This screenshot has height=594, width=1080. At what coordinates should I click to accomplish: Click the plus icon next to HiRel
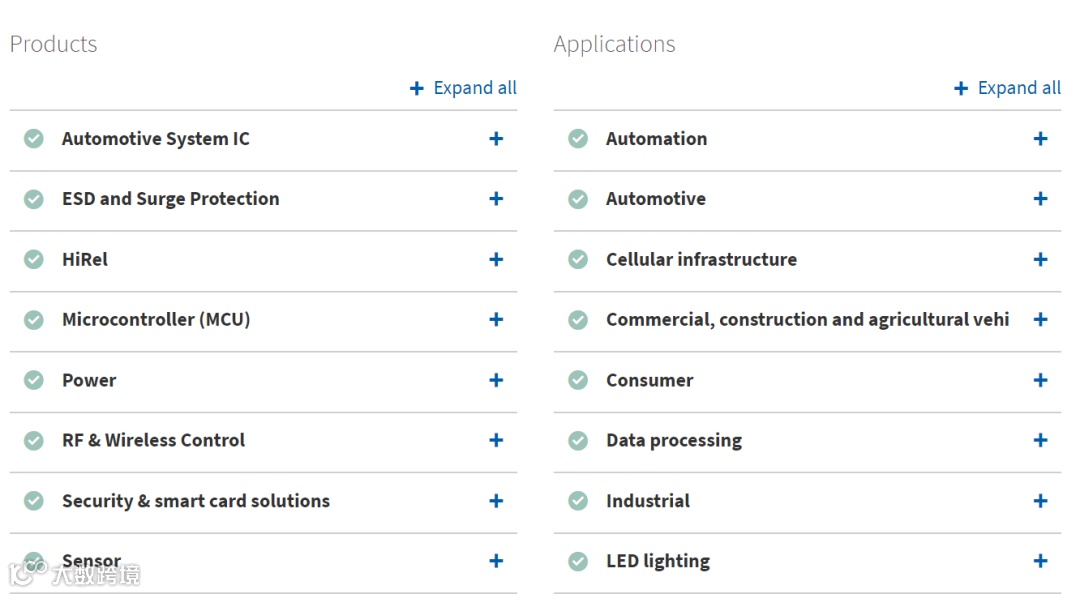pos(496,260)
